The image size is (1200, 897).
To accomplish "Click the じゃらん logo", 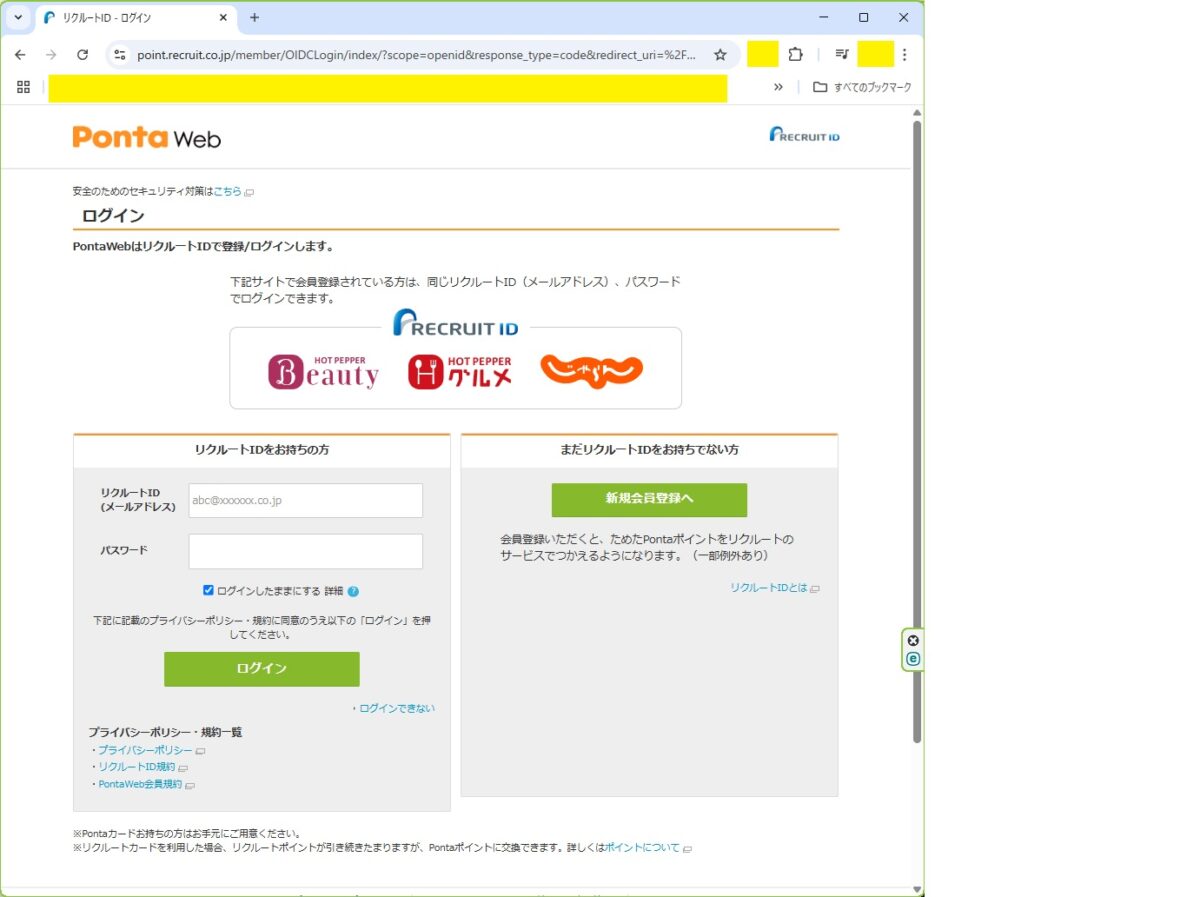I will tap(592, 371).
